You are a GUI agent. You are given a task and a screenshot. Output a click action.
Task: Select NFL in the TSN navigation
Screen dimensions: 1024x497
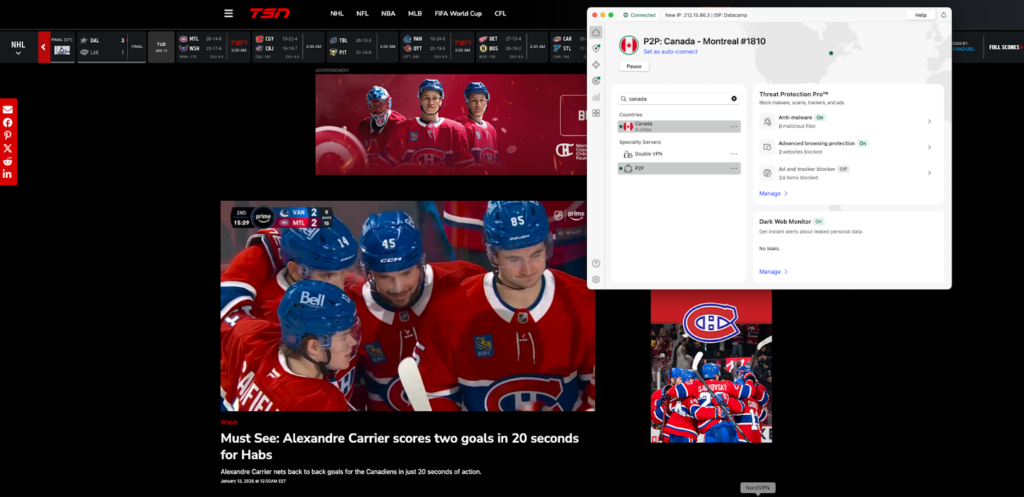click(362, 13)
